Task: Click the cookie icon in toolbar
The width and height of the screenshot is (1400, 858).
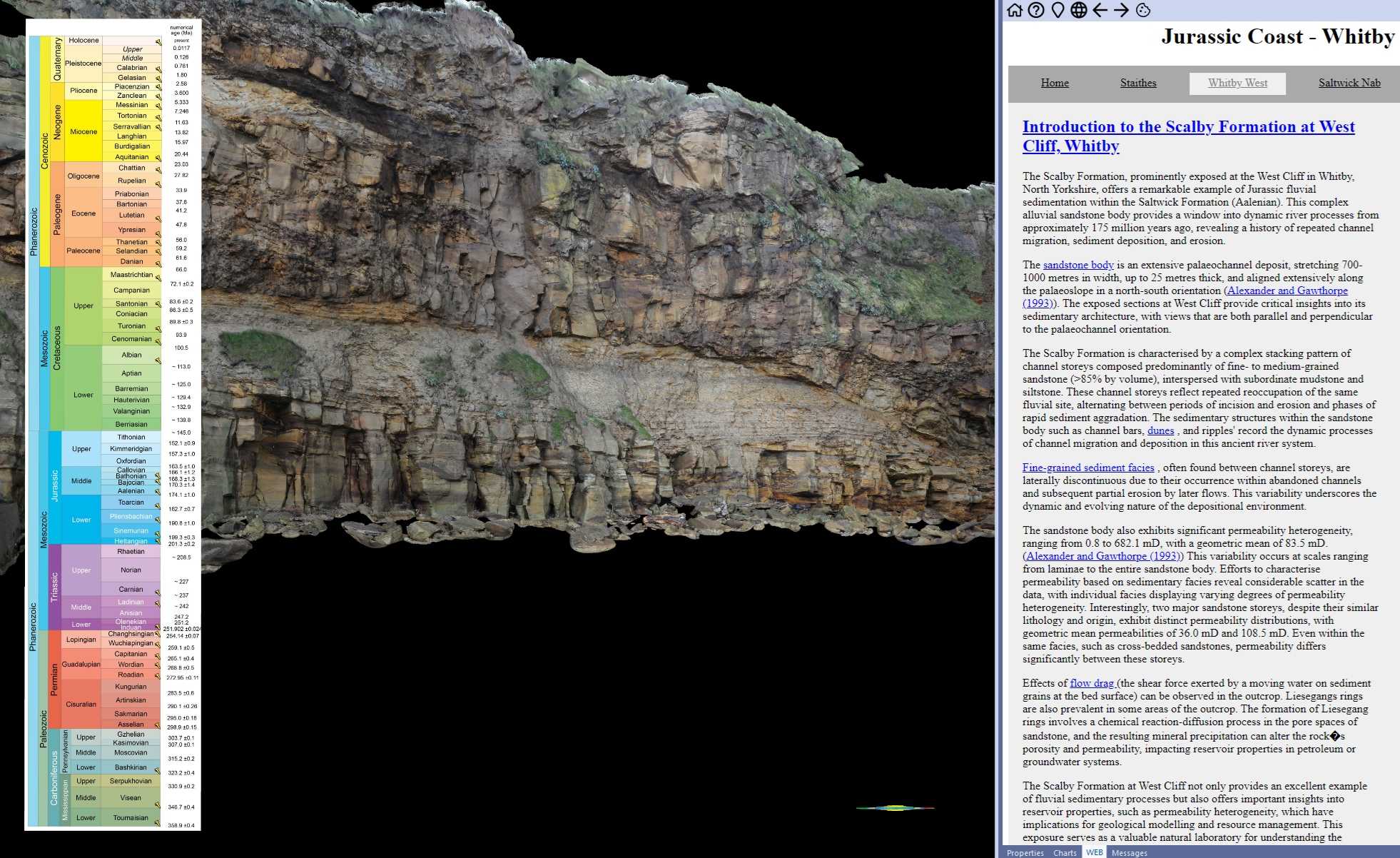Action: [x=1143, y=10]
